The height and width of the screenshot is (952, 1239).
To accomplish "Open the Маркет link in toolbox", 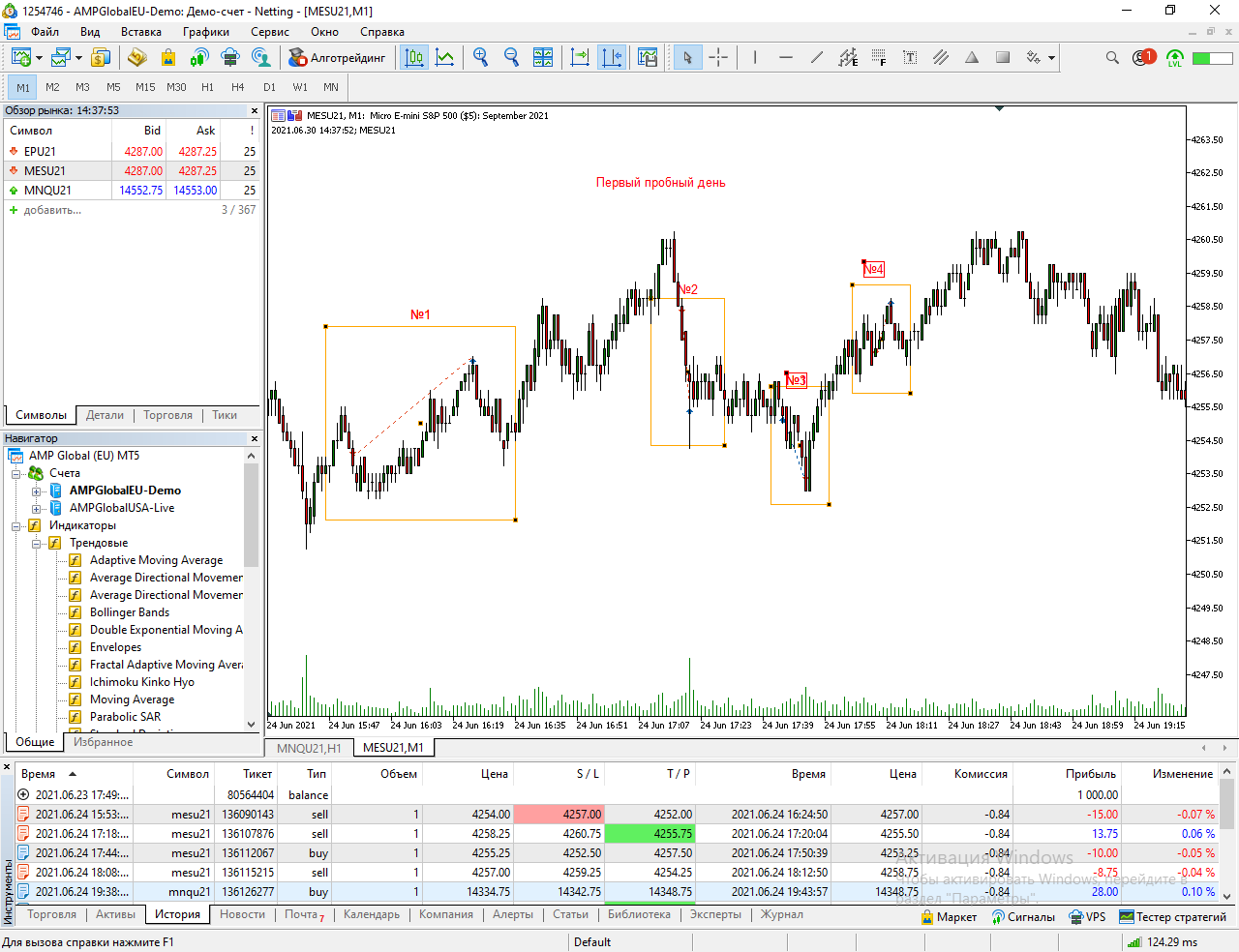I will 949,917.
